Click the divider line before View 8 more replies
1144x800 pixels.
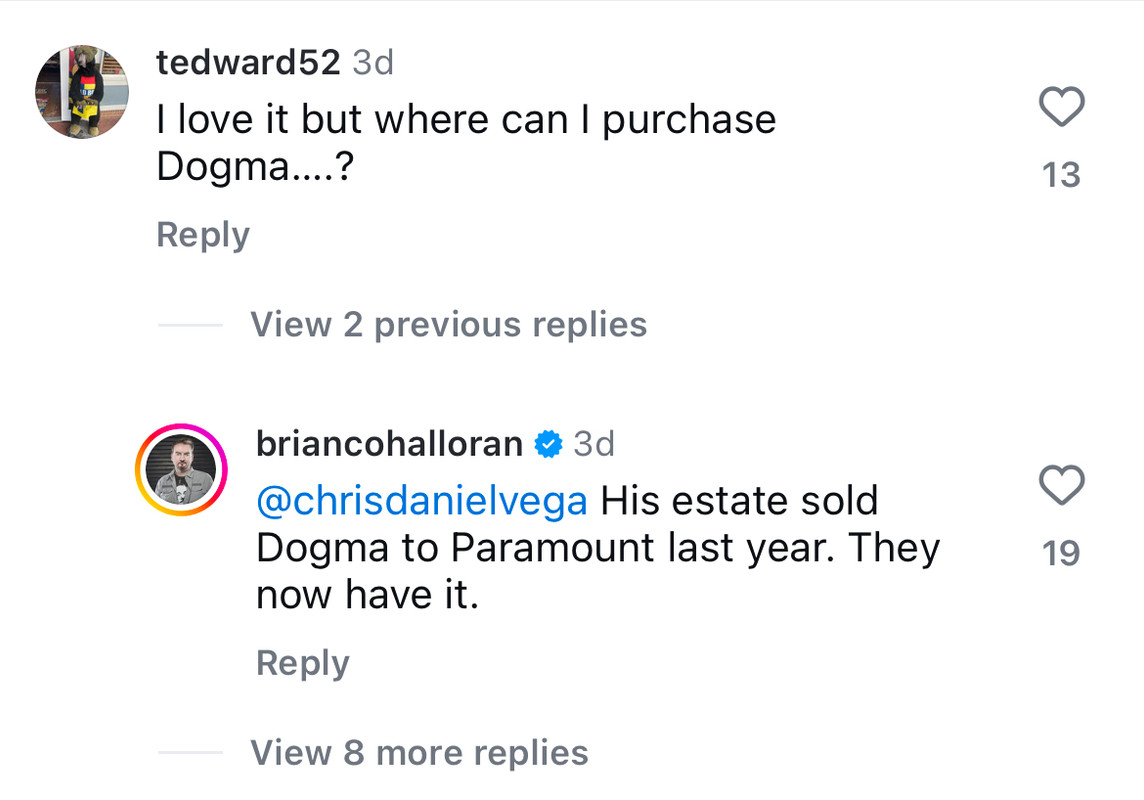tap(190, 753)
